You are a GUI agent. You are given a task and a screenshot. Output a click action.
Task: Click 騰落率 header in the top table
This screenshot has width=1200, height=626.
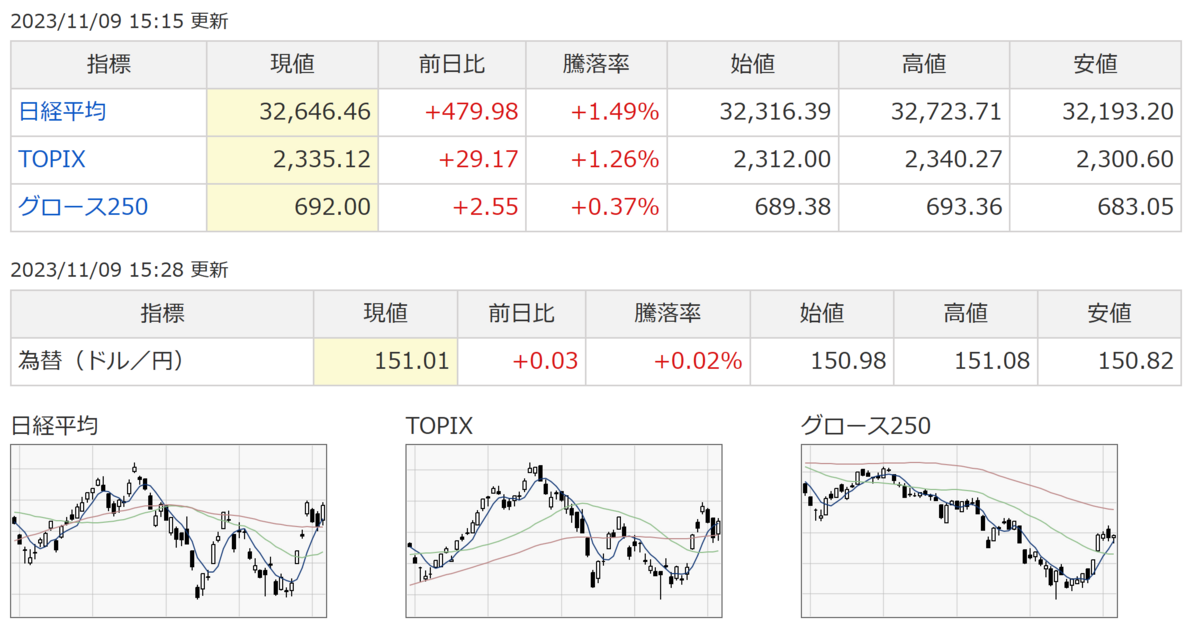click(595, 65)
